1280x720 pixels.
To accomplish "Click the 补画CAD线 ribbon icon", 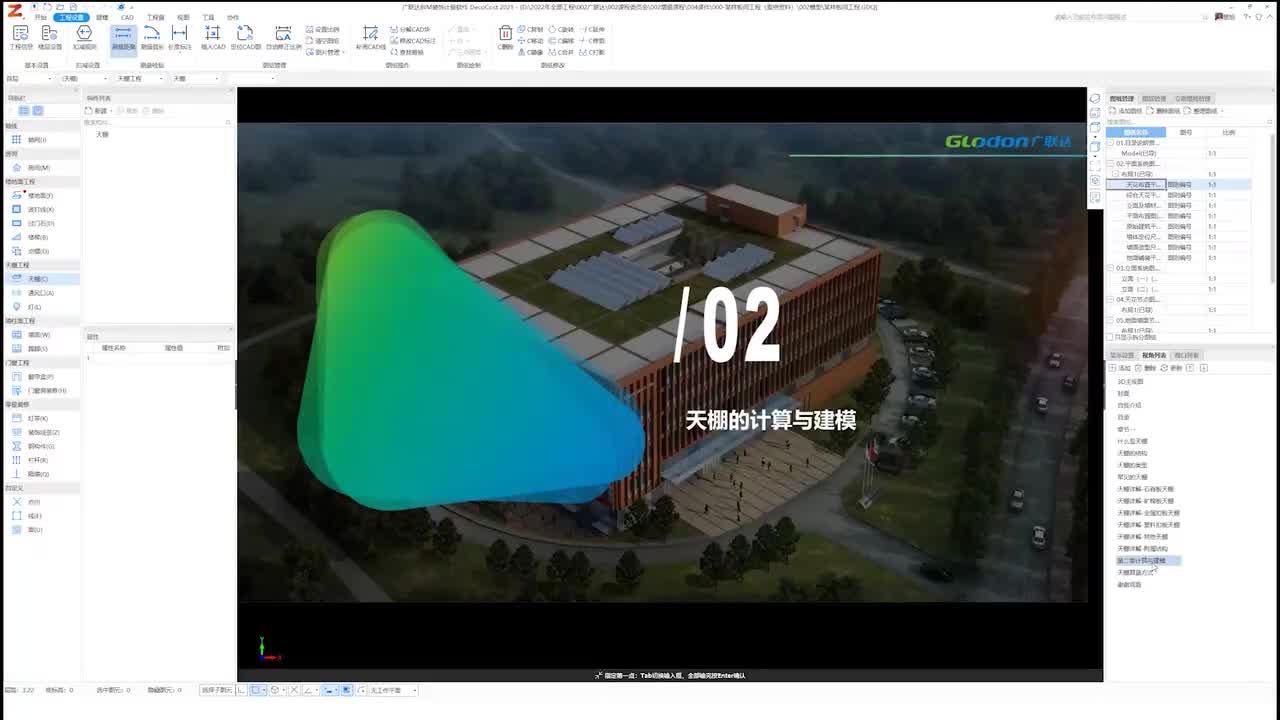I will click(371, 39).
